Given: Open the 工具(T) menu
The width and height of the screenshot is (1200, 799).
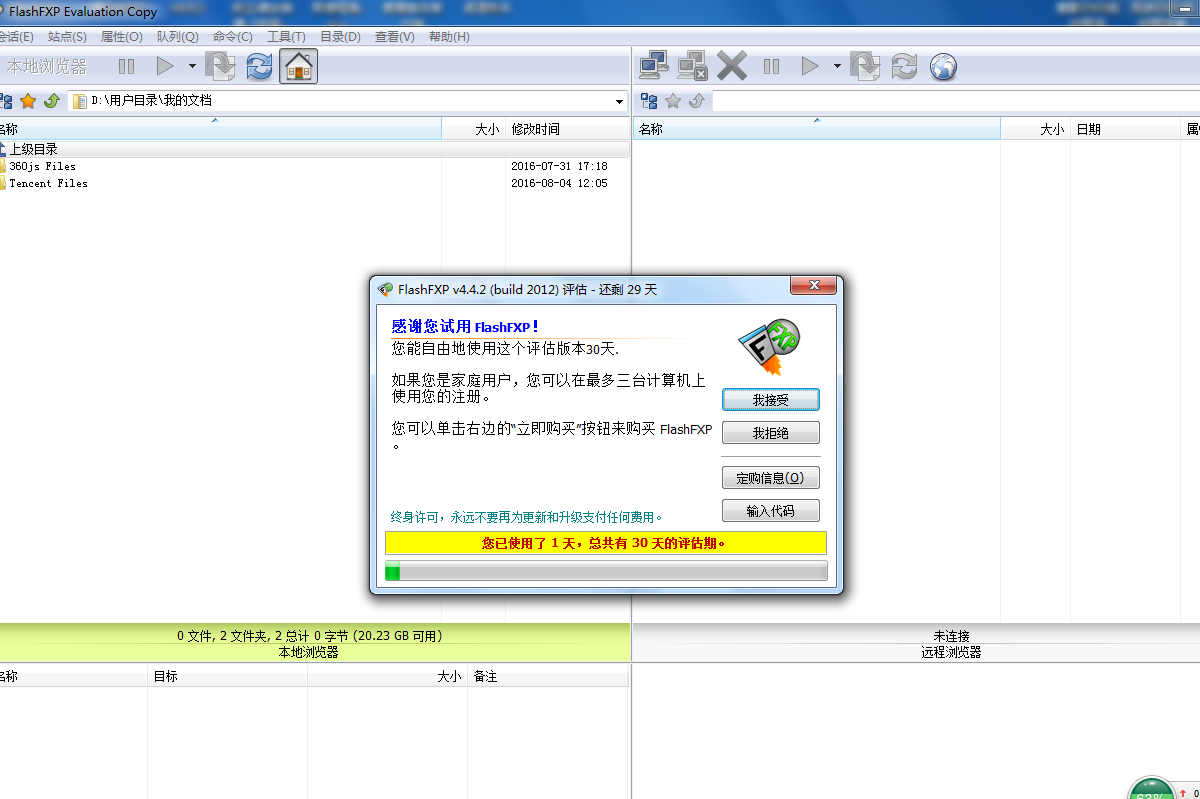Looking at the screenshot, I should (x=286, y=37).
